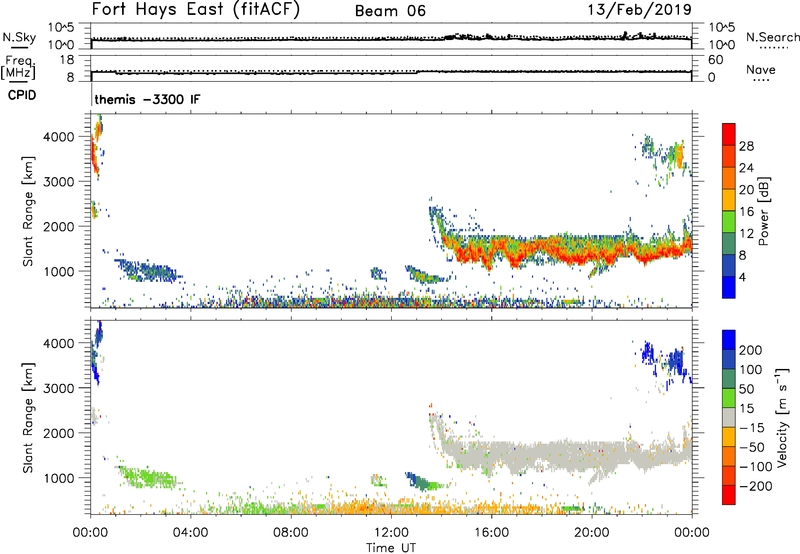Select the '04:00' time tick label

pyautogui.click(x=191, y=533)
